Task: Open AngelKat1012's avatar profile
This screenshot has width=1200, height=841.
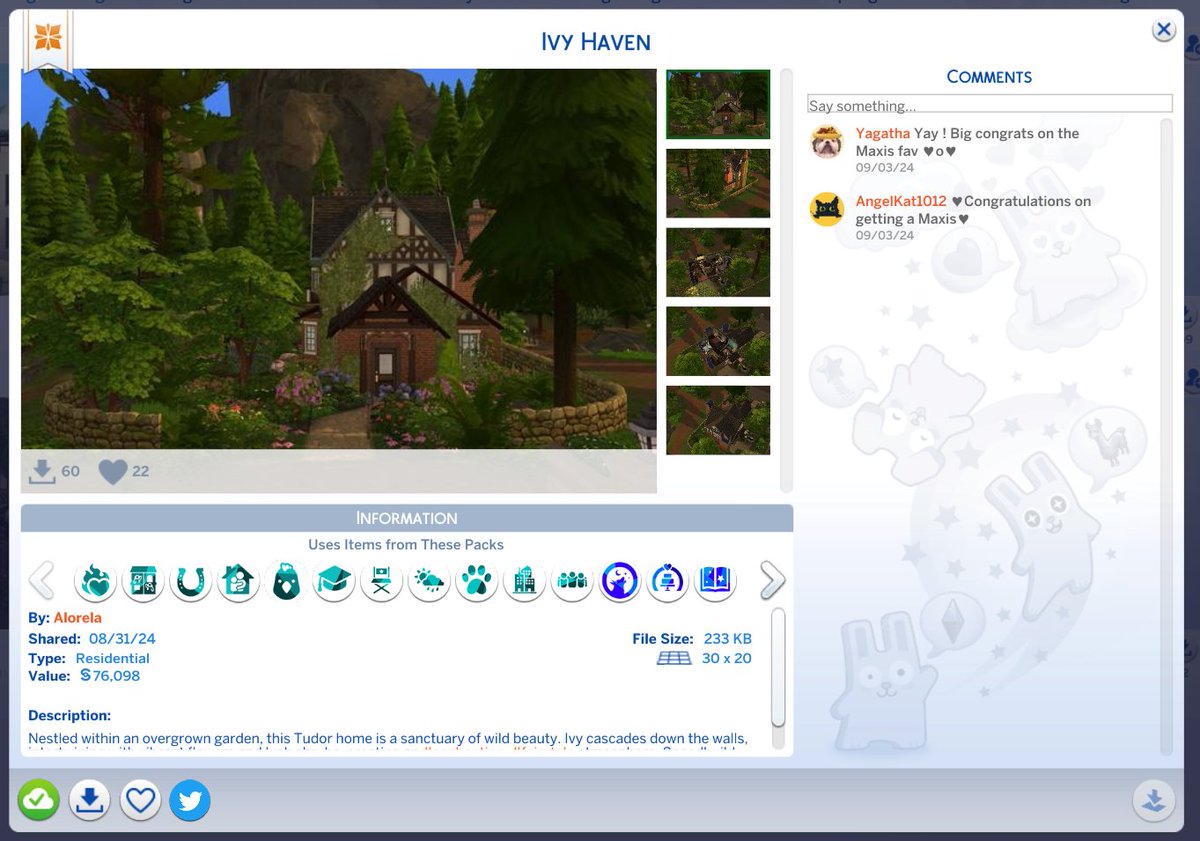Action: point(827,209)
